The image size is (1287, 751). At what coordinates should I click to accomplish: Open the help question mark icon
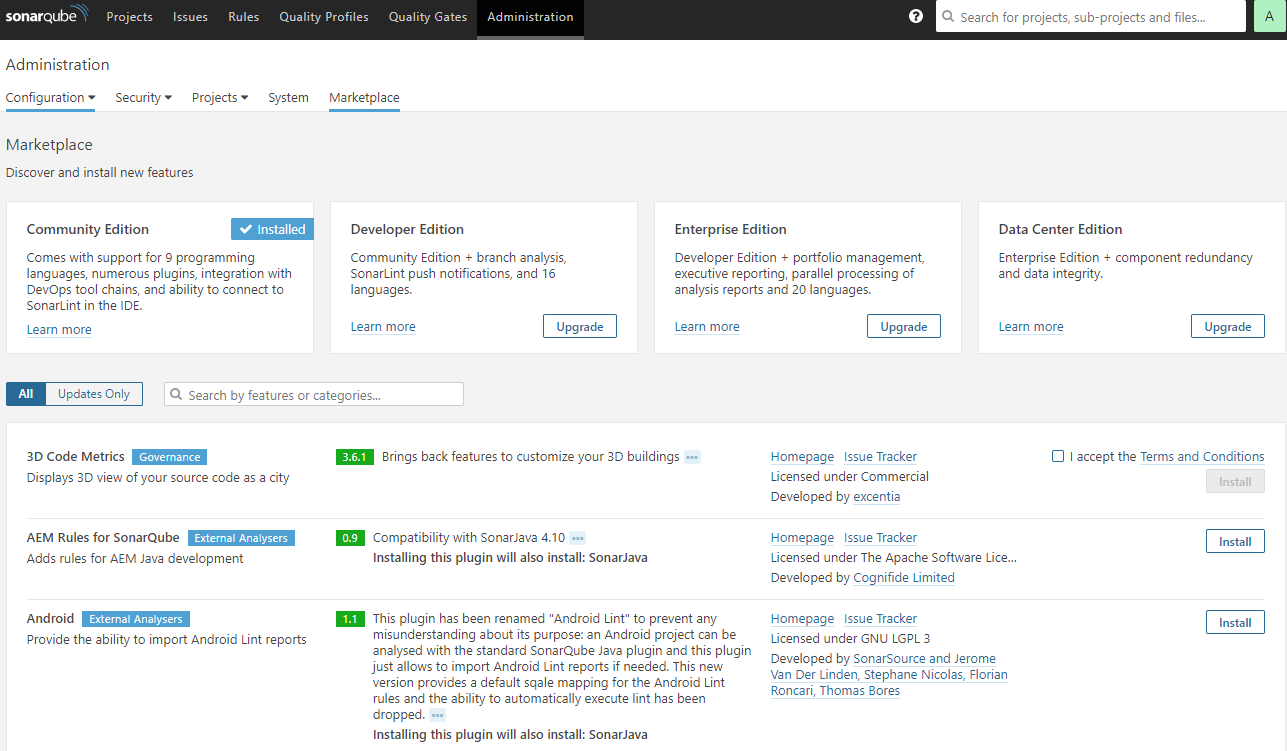pos(915,17)
